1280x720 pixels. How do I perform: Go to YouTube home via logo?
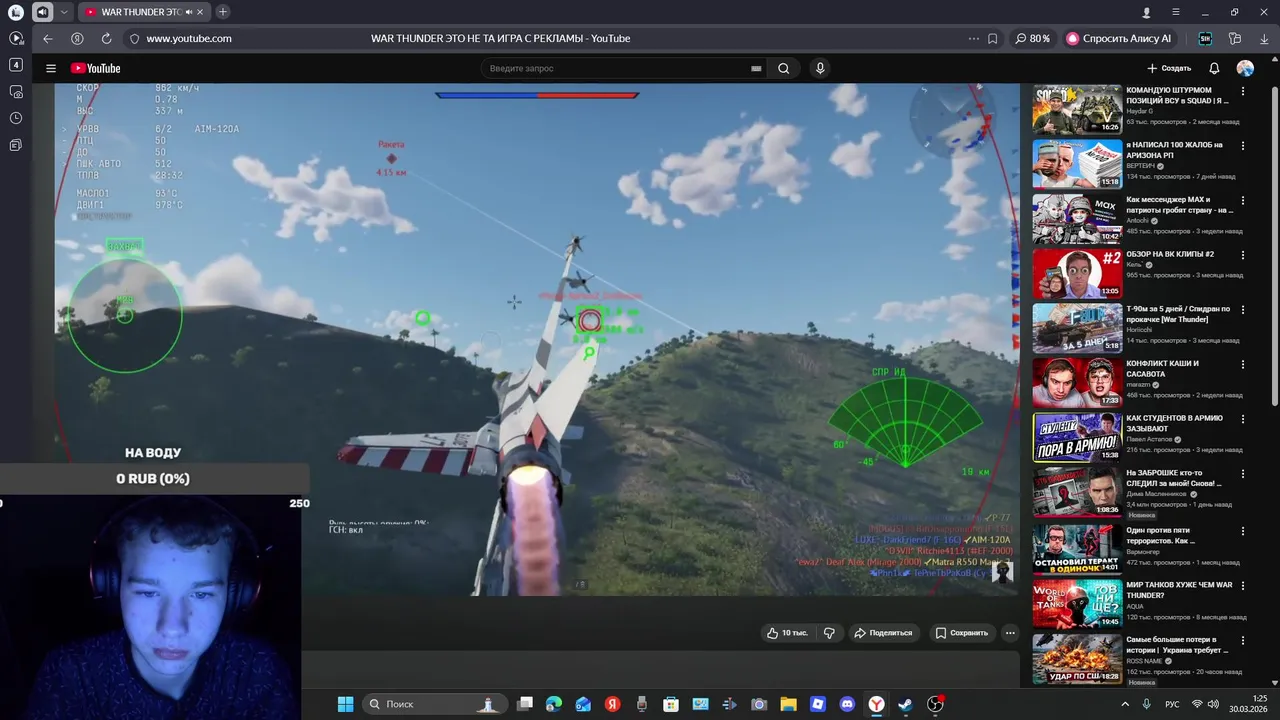[95, 68]
